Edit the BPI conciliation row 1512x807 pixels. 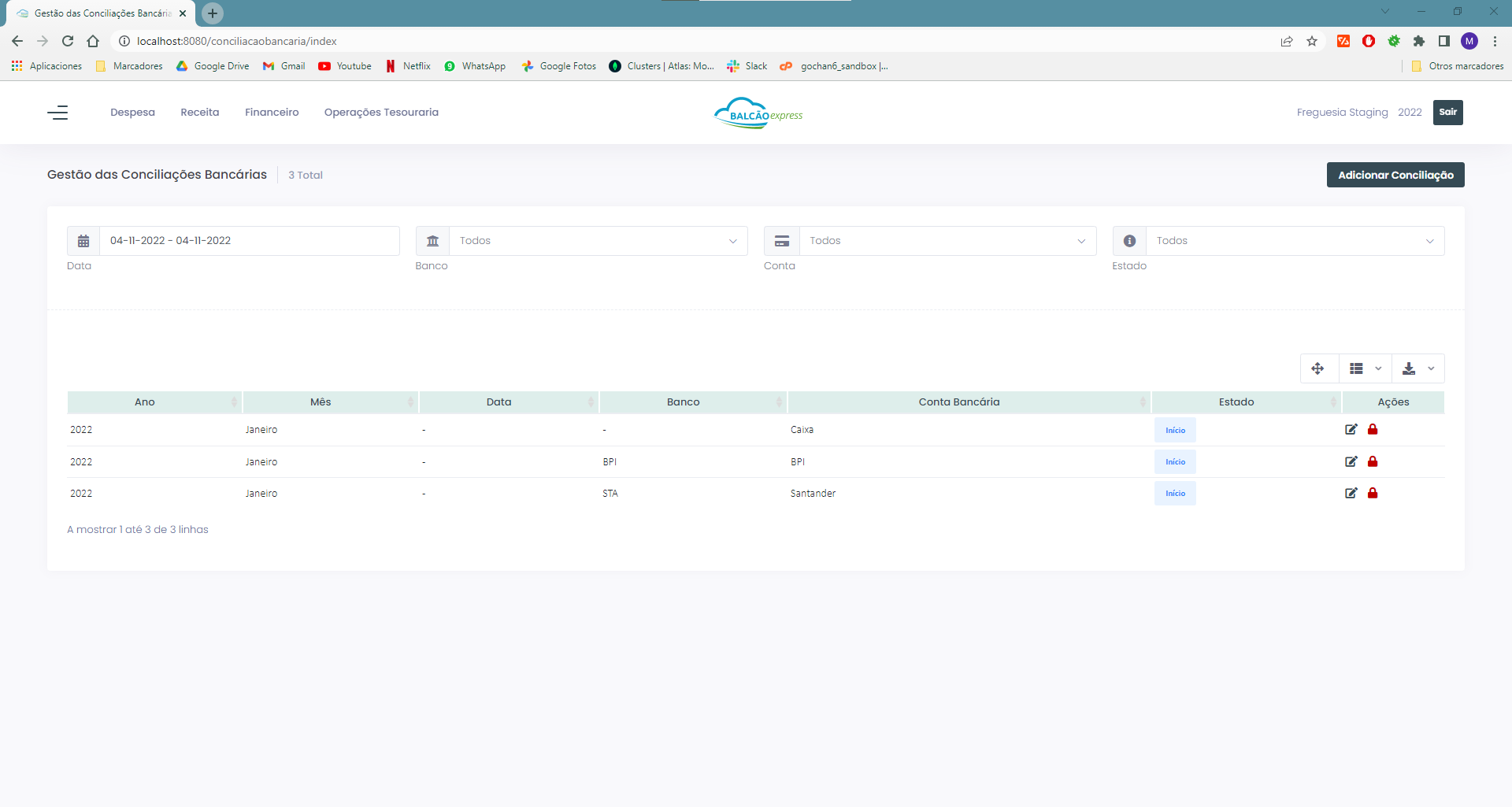point(1351,461)
